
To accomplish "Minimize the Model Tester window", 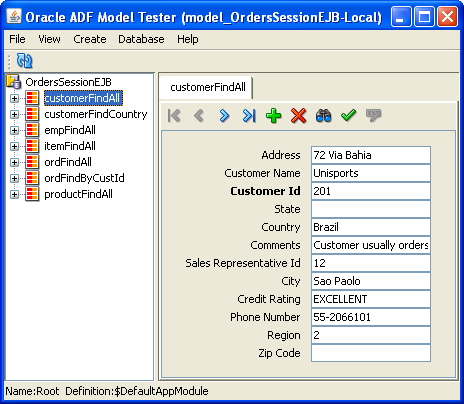I will pyautogui.click(x=401, y=17).
